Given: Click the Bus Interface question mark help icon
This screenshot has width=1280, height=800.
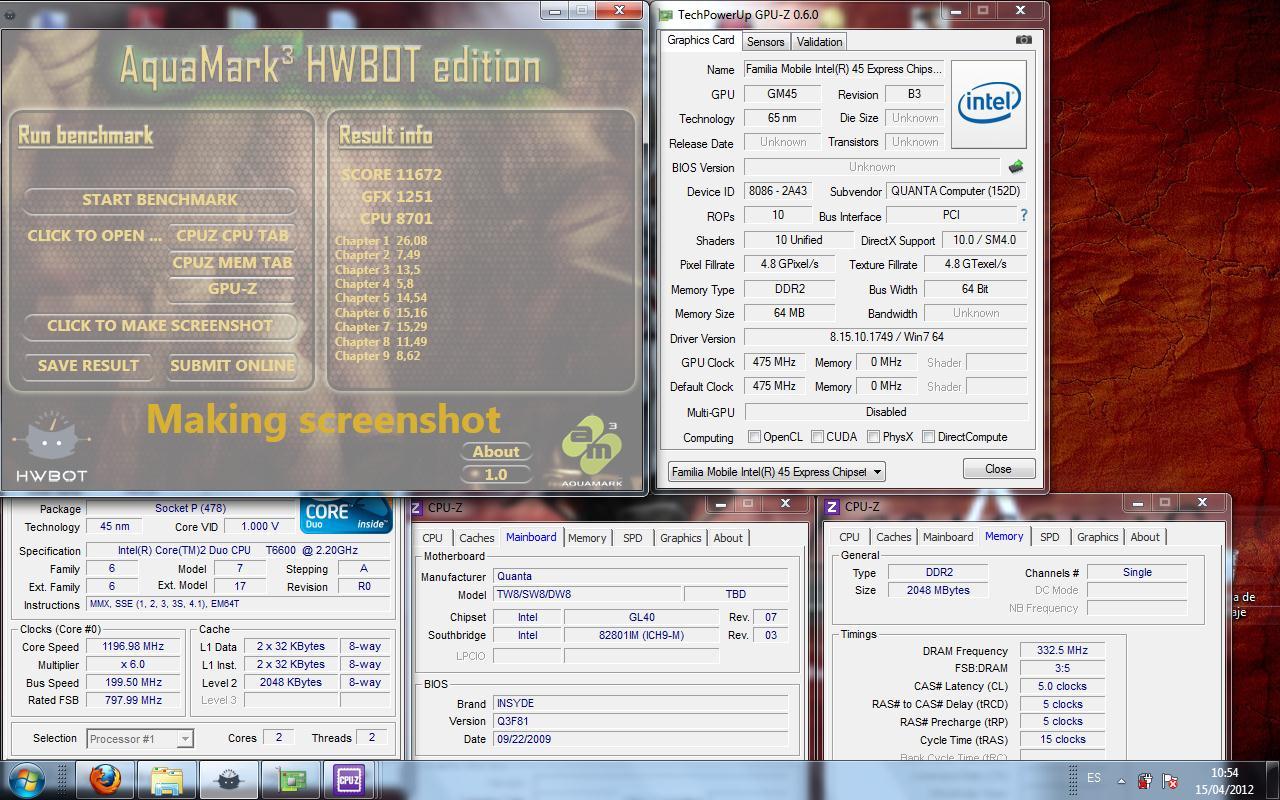Looking at the screenshot, I should click(x=1023, y=215).
